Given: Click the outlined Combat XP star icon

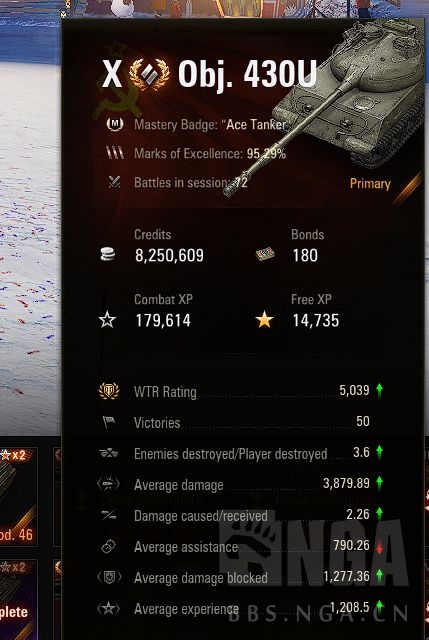Looking at the screenshot, I should coord(107,320).
